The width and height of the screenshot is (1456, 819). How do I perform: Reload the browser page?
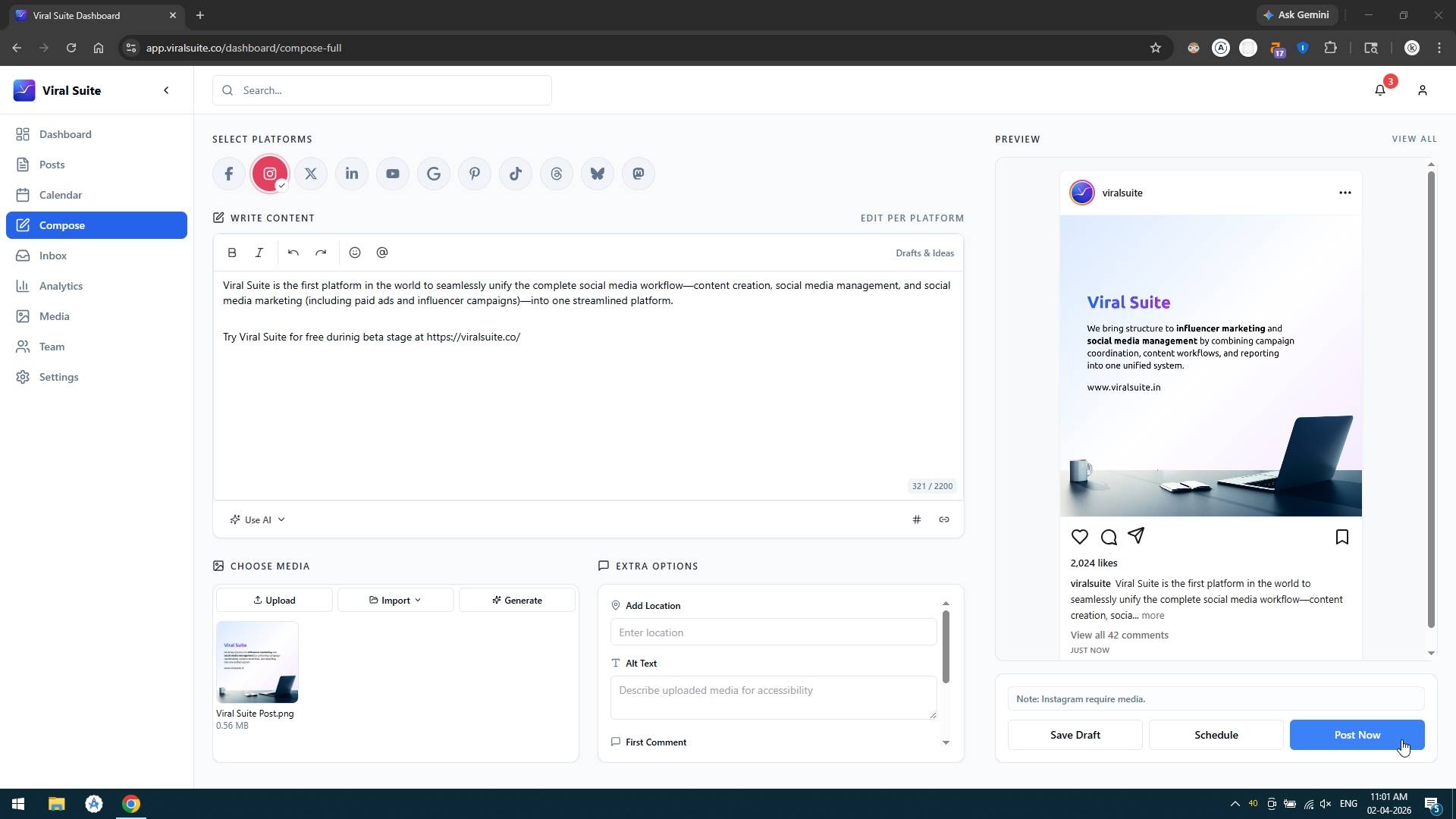click(x=71, y=48)
